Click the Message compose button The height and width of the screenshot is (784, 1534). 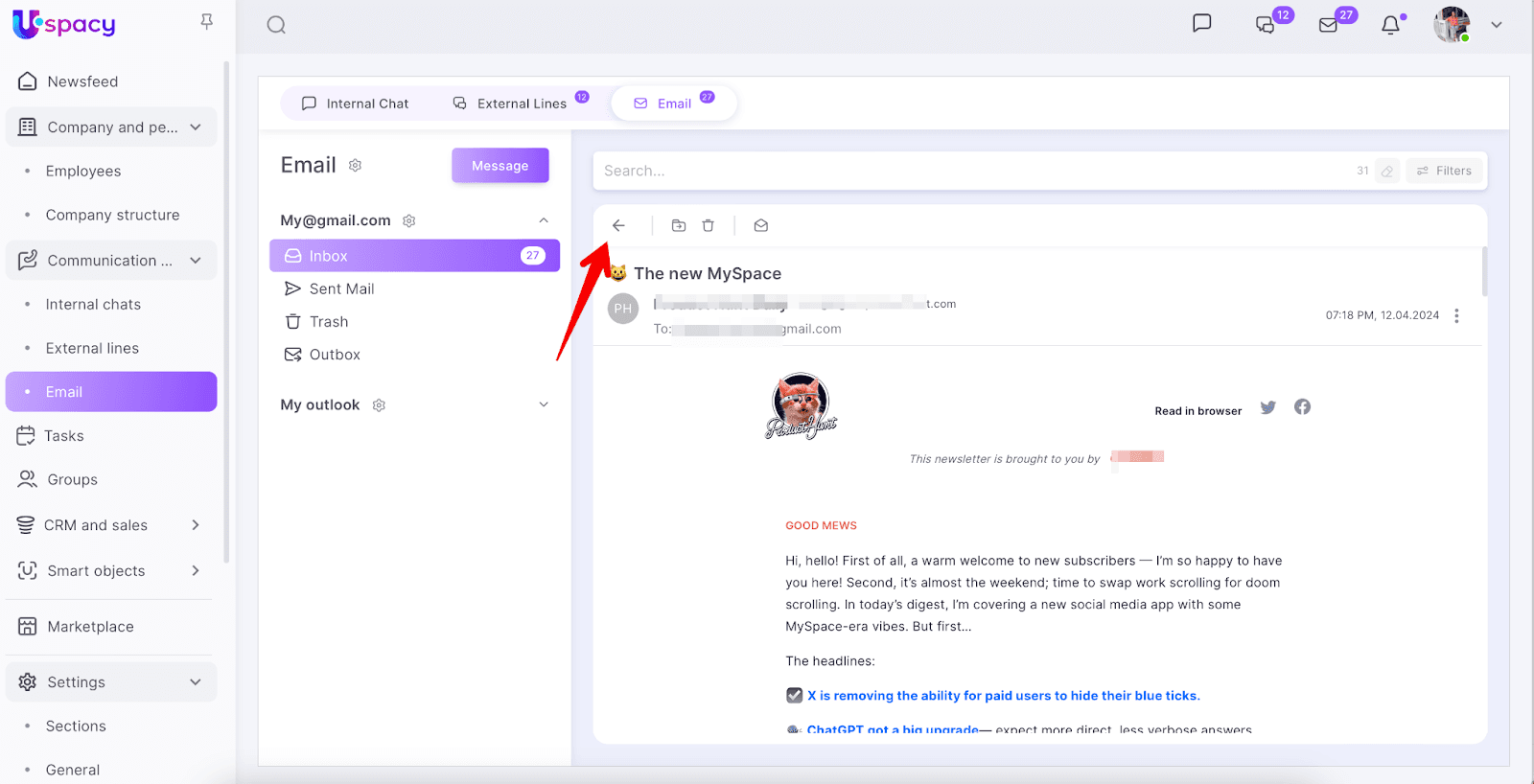tap(500, 166)
